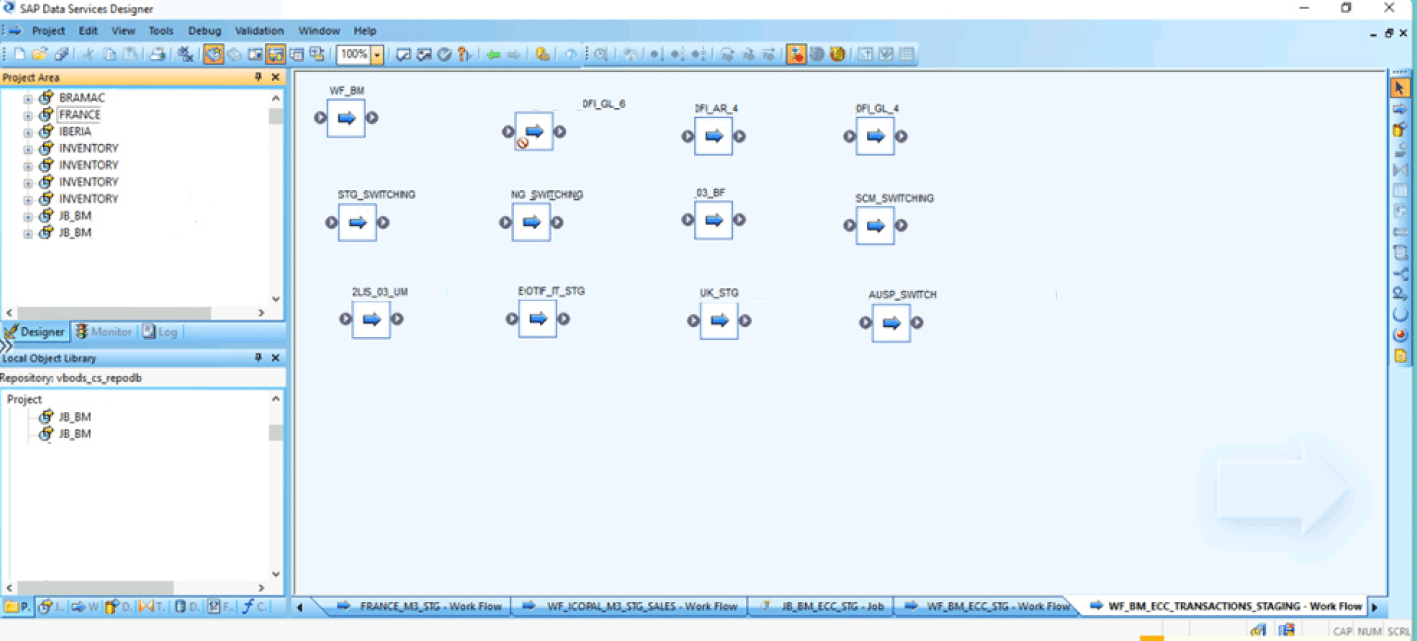Switch to the Log tab
Image resolution: width=1417 pixels, height=641 pixels.
pos(160,332)
